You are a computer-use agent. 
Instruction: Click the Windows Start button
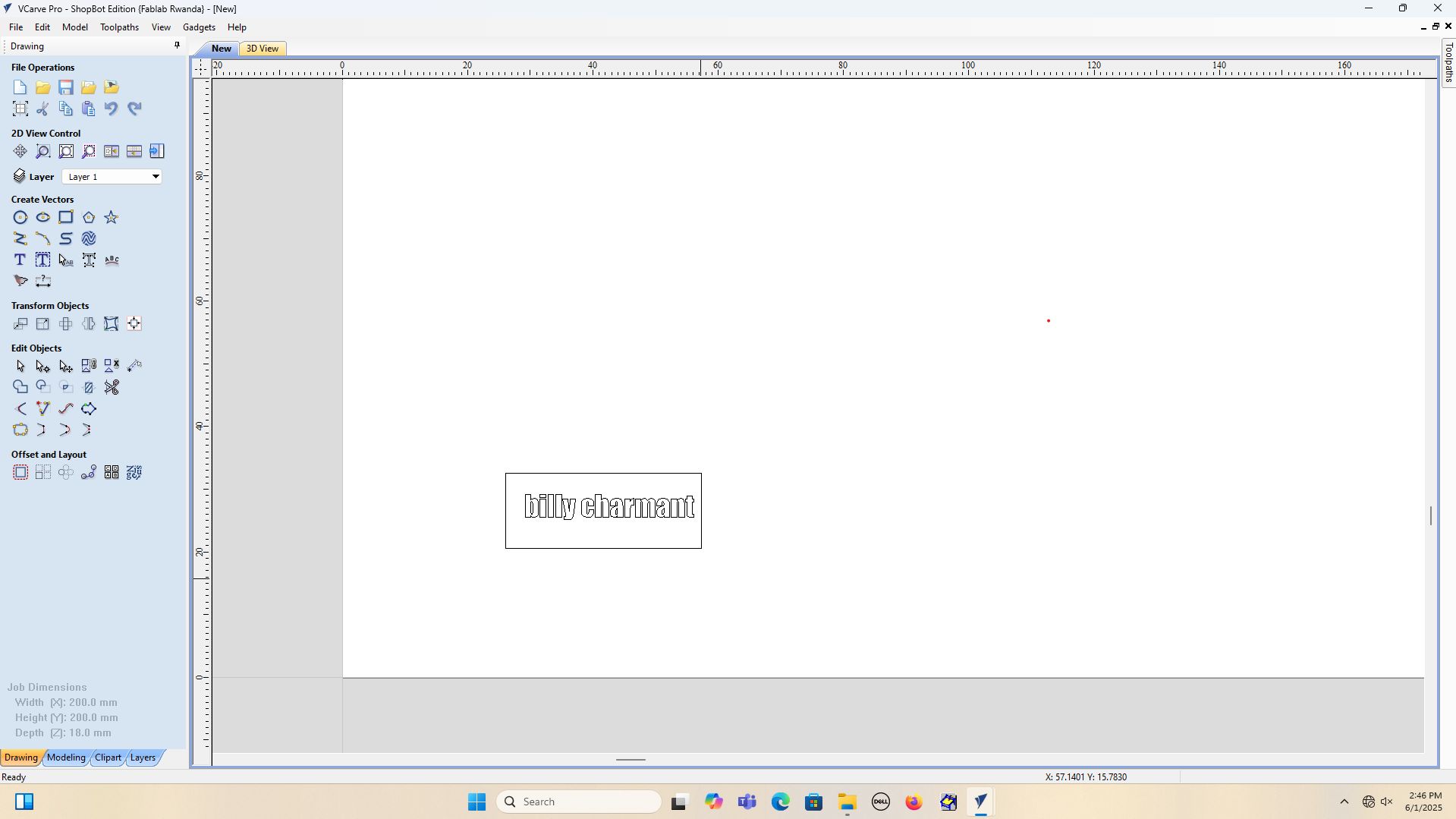coord(476,802)
